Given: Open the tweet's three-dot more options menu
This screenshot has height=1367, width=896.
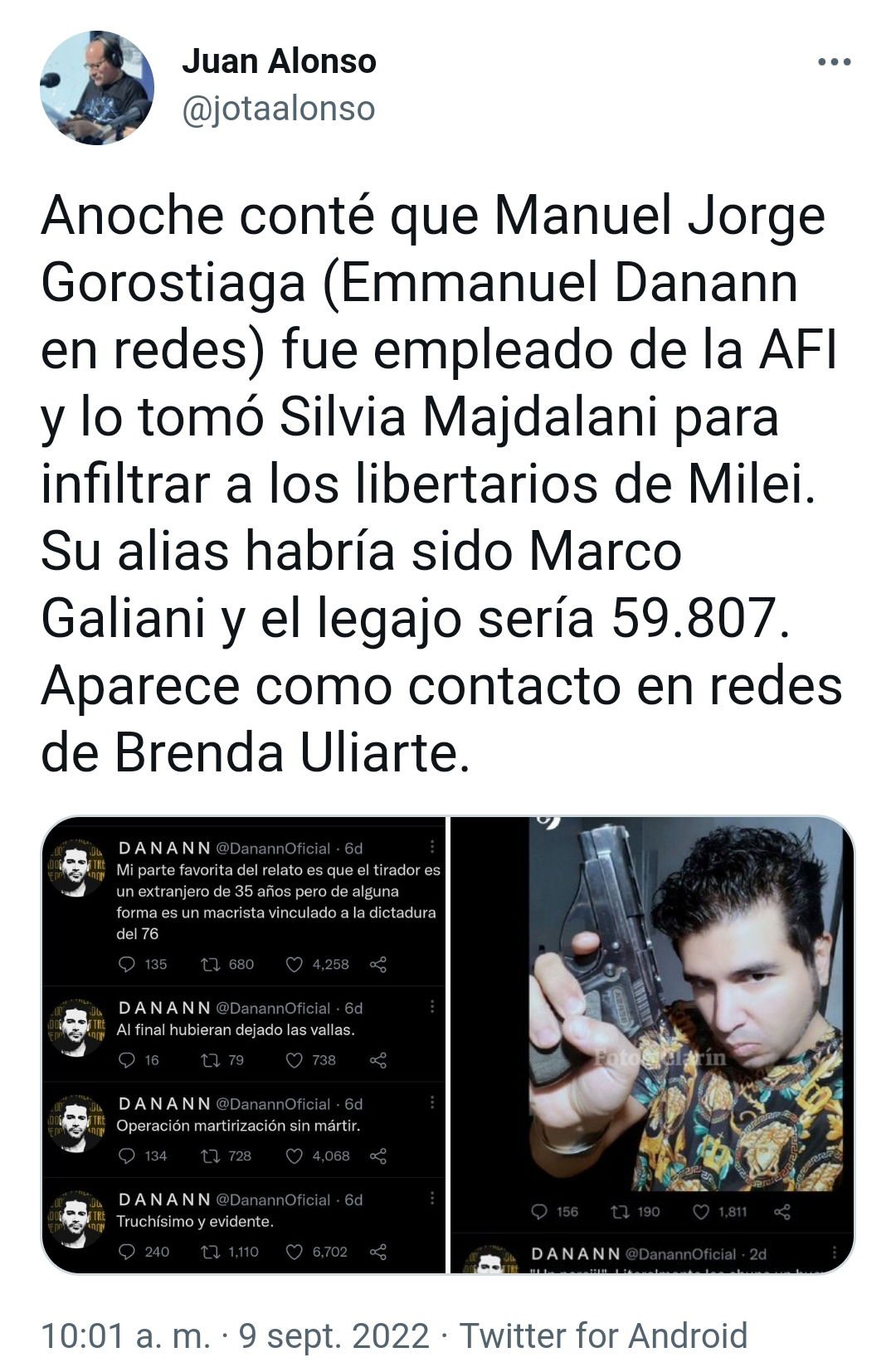Looking at the screenshot, I should pos(834,62).
